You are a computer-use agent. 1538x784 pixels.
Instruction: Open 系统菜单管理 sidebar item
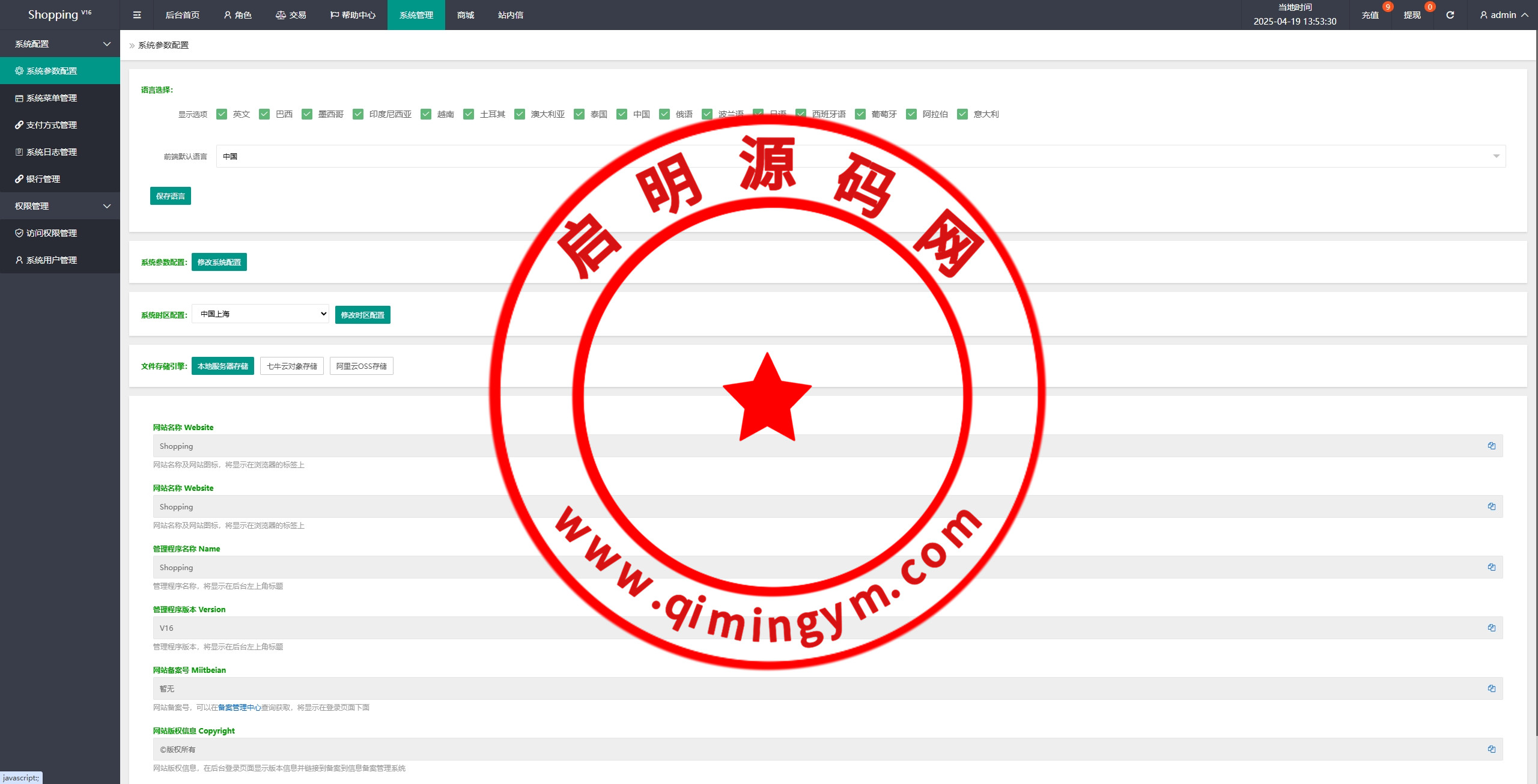click(52, 98)
